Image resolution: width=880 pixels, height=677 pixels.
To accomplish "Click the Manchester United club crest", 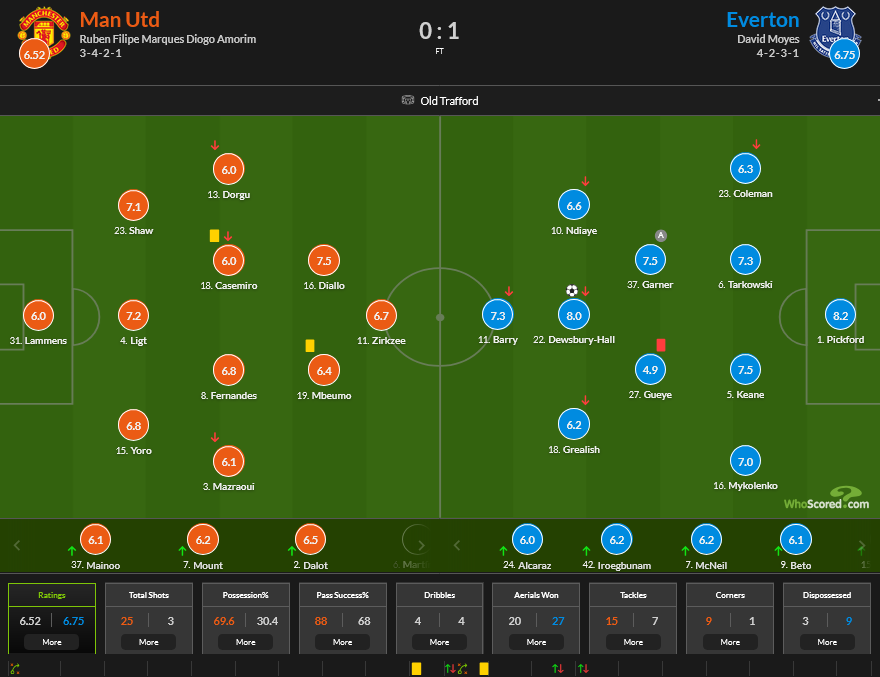I will coord(43,30).
